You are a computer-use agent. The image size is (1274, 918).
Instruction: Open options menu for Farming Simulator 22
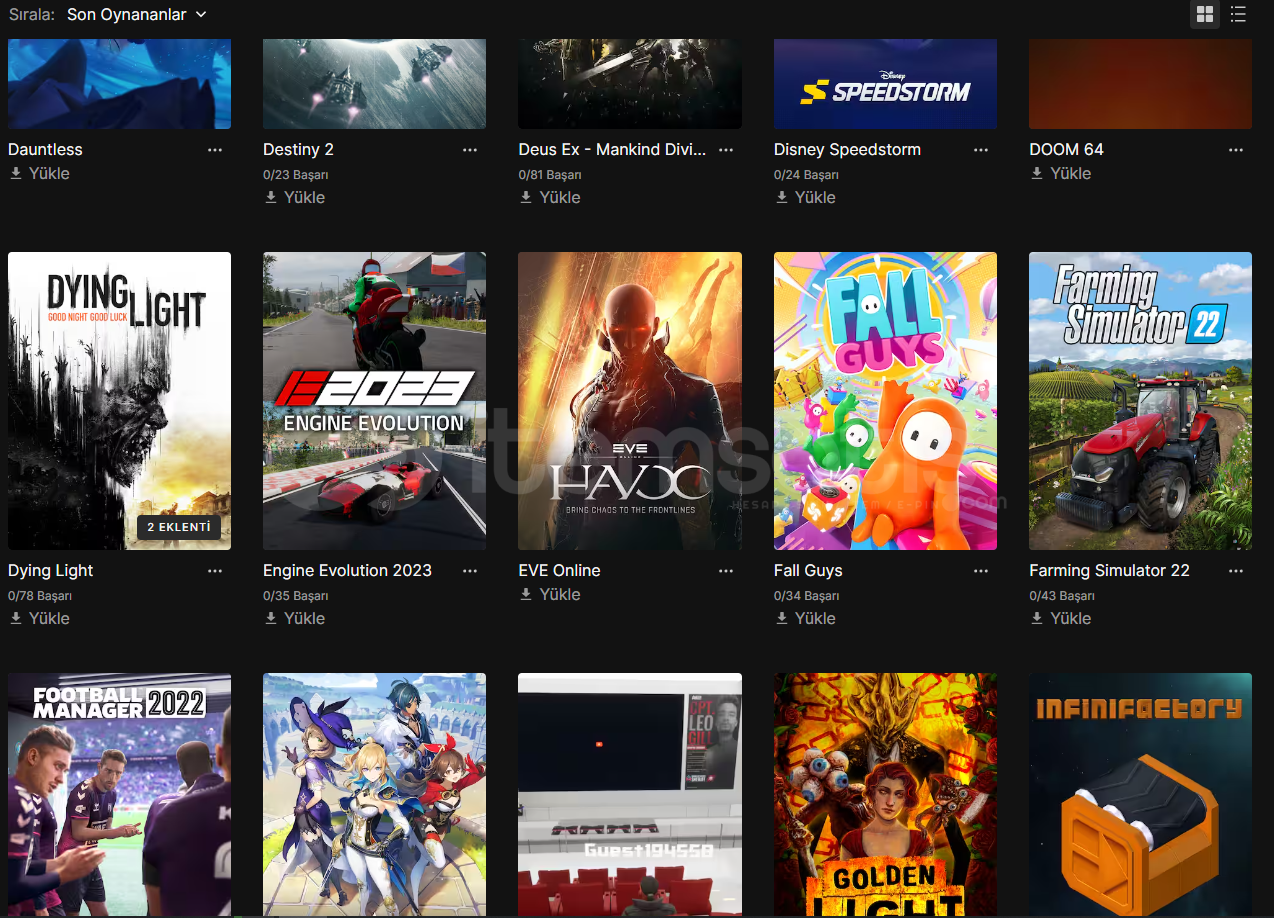point(1236,570)
